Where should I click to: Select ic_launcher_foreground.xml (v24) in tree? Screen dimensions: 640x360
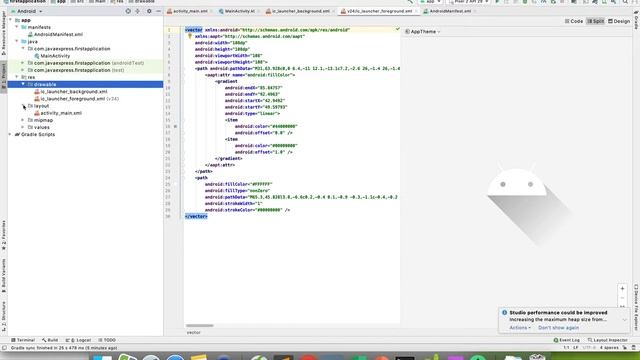76,99
